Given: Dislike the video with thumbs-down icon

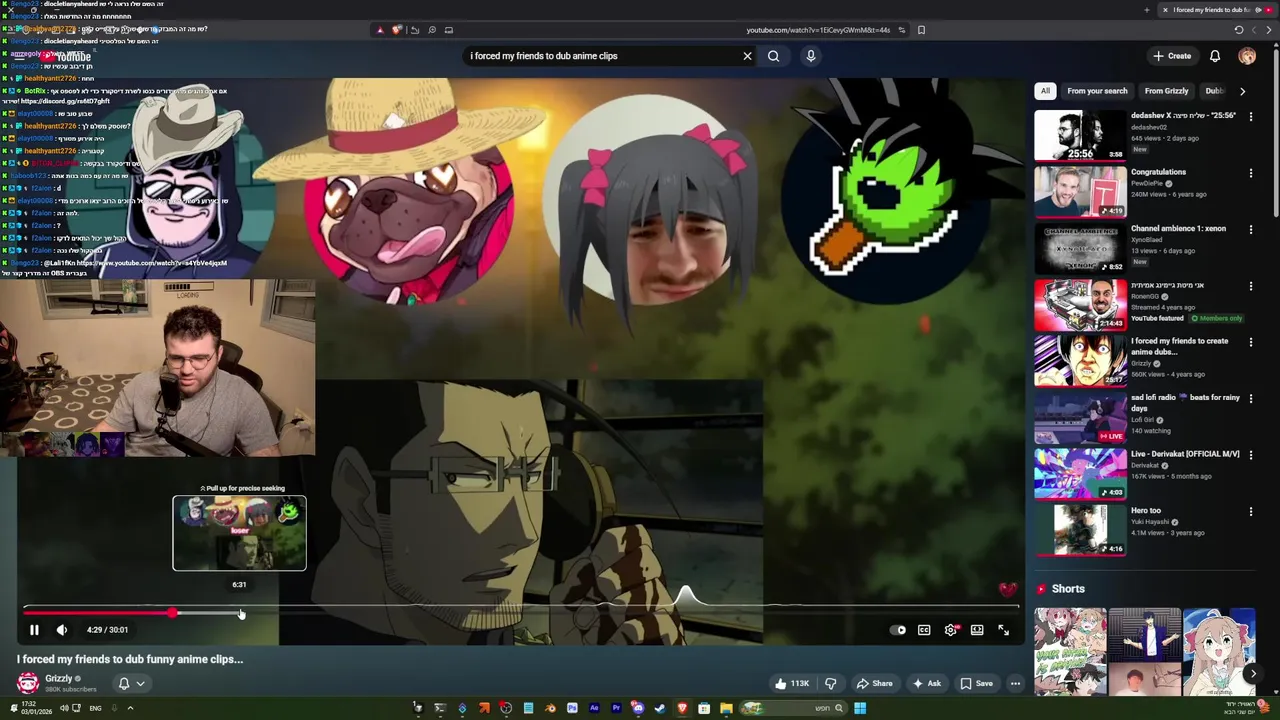Looking at the screenshot, I should click(x=830, y=684).
